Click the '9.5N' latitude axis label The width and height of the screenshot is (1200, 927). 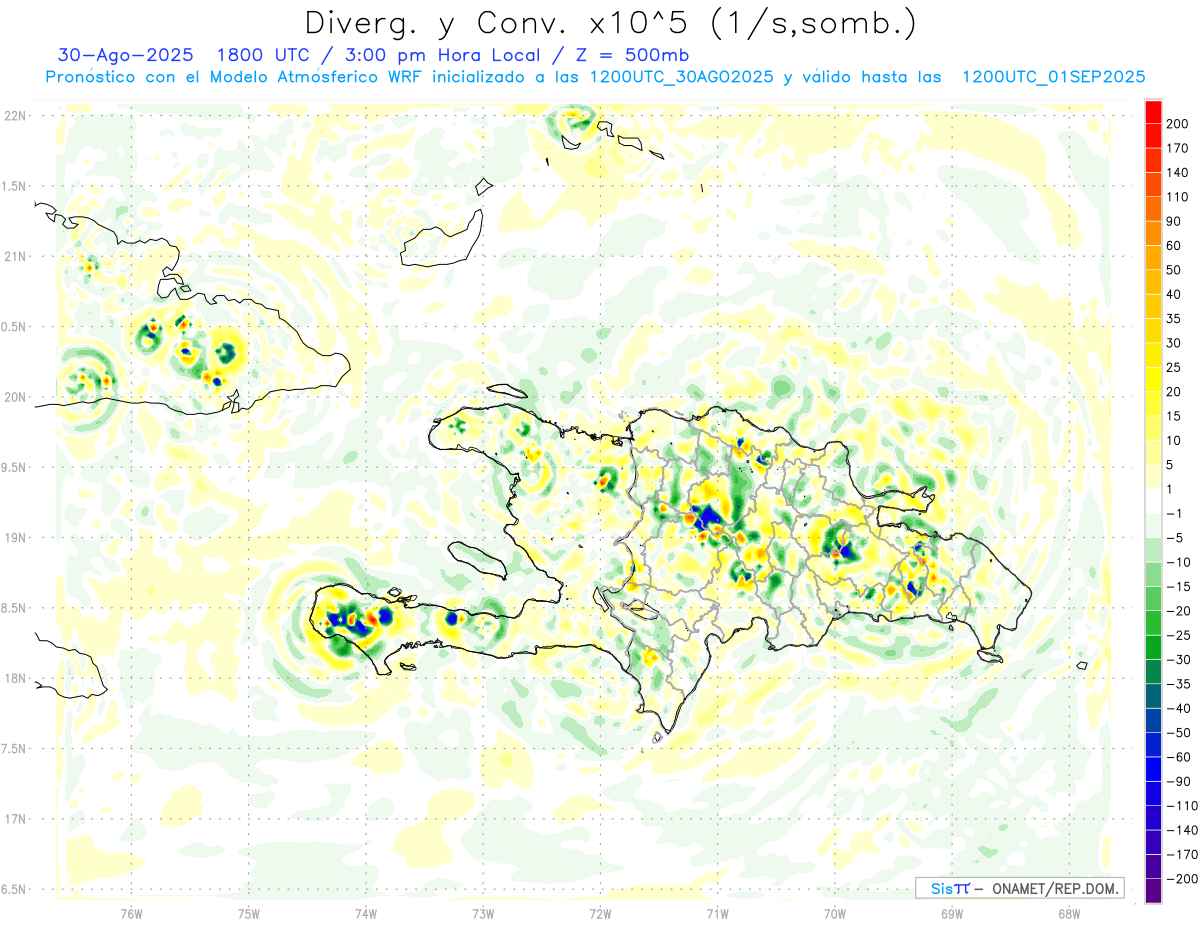click(15, 467)
